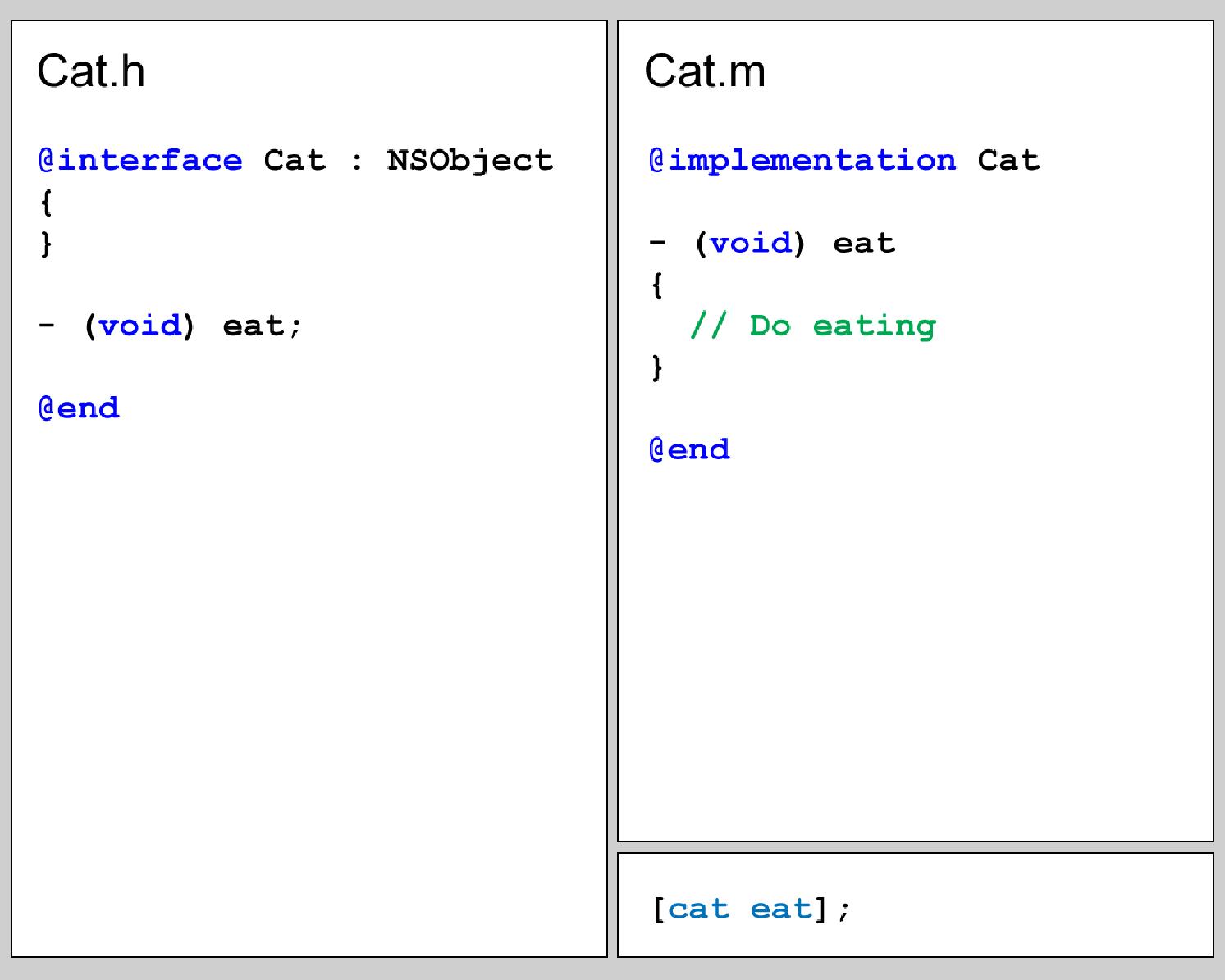Click the opening brace of eat method
The height and width of the screenshot is (980, 1225).
657,285
